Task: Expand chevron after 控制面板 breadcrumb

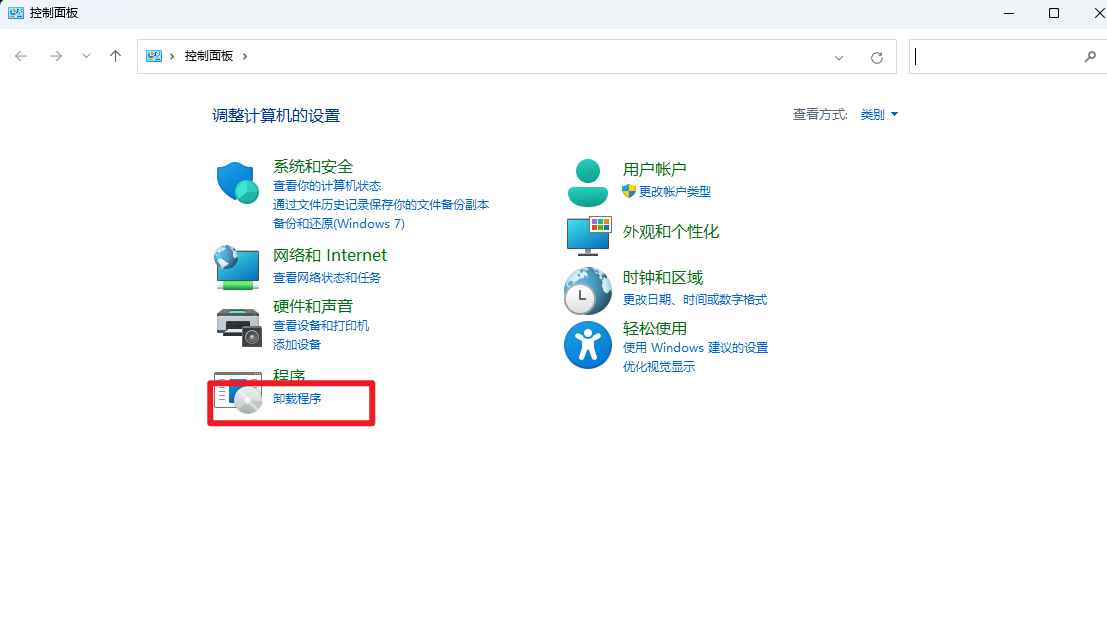Action: click(x=245, y=57)
